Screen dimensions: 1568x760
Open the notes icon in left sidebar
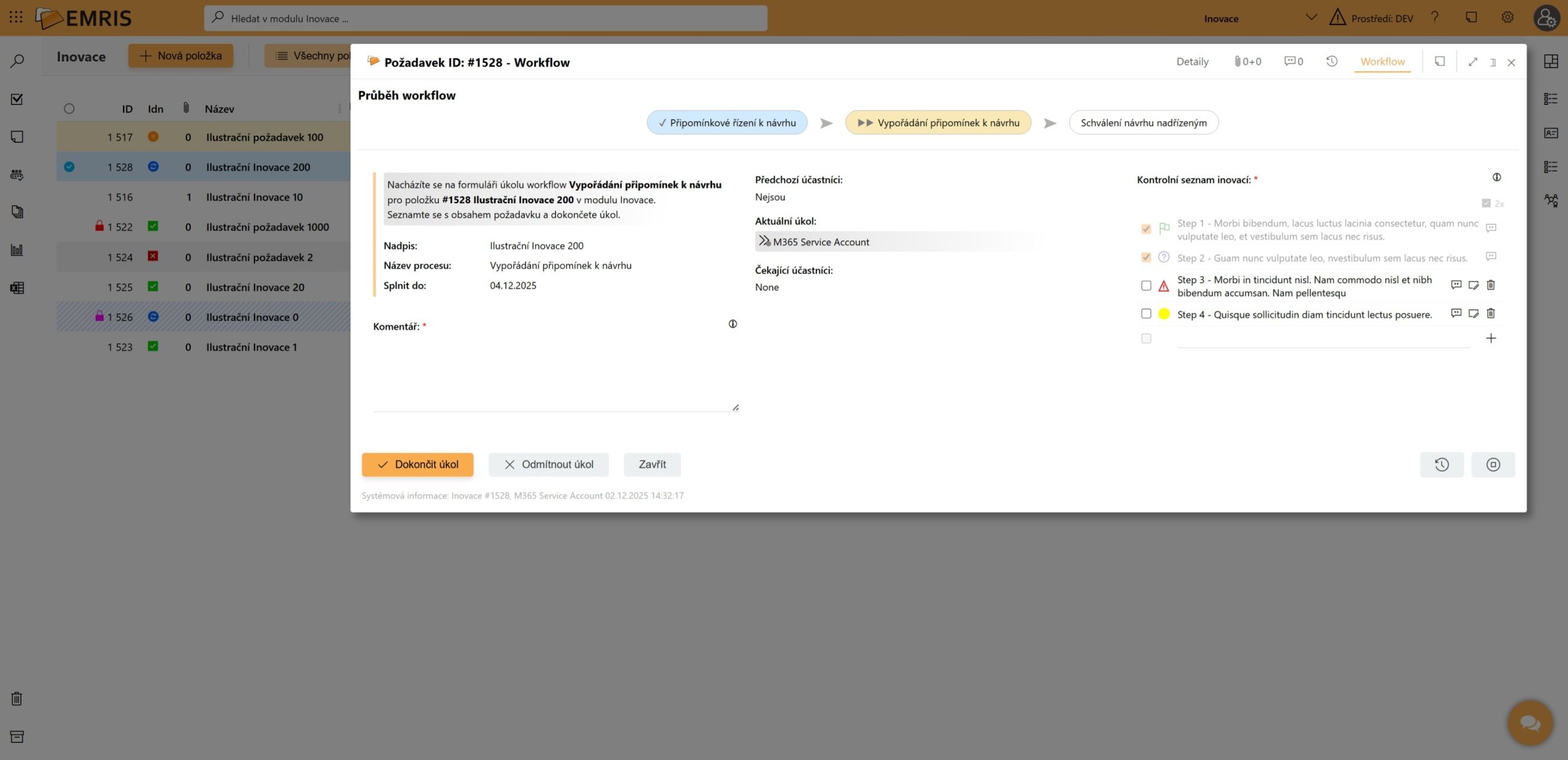pos(17,136)
